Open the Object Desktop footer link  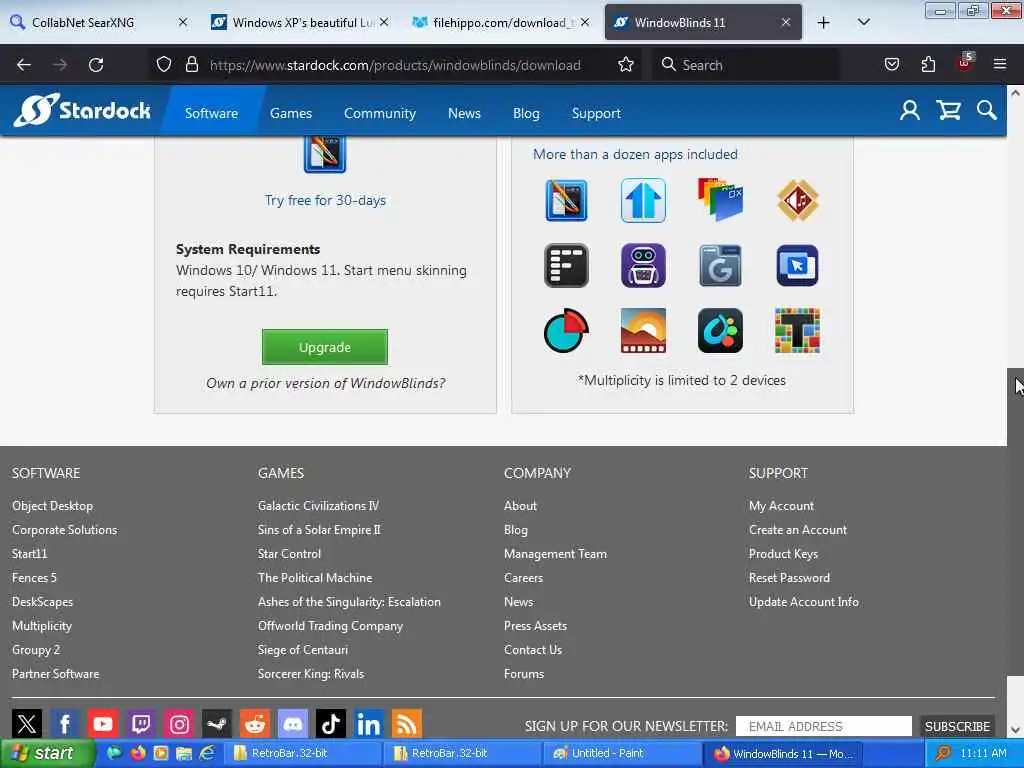(x=52, y=505)
